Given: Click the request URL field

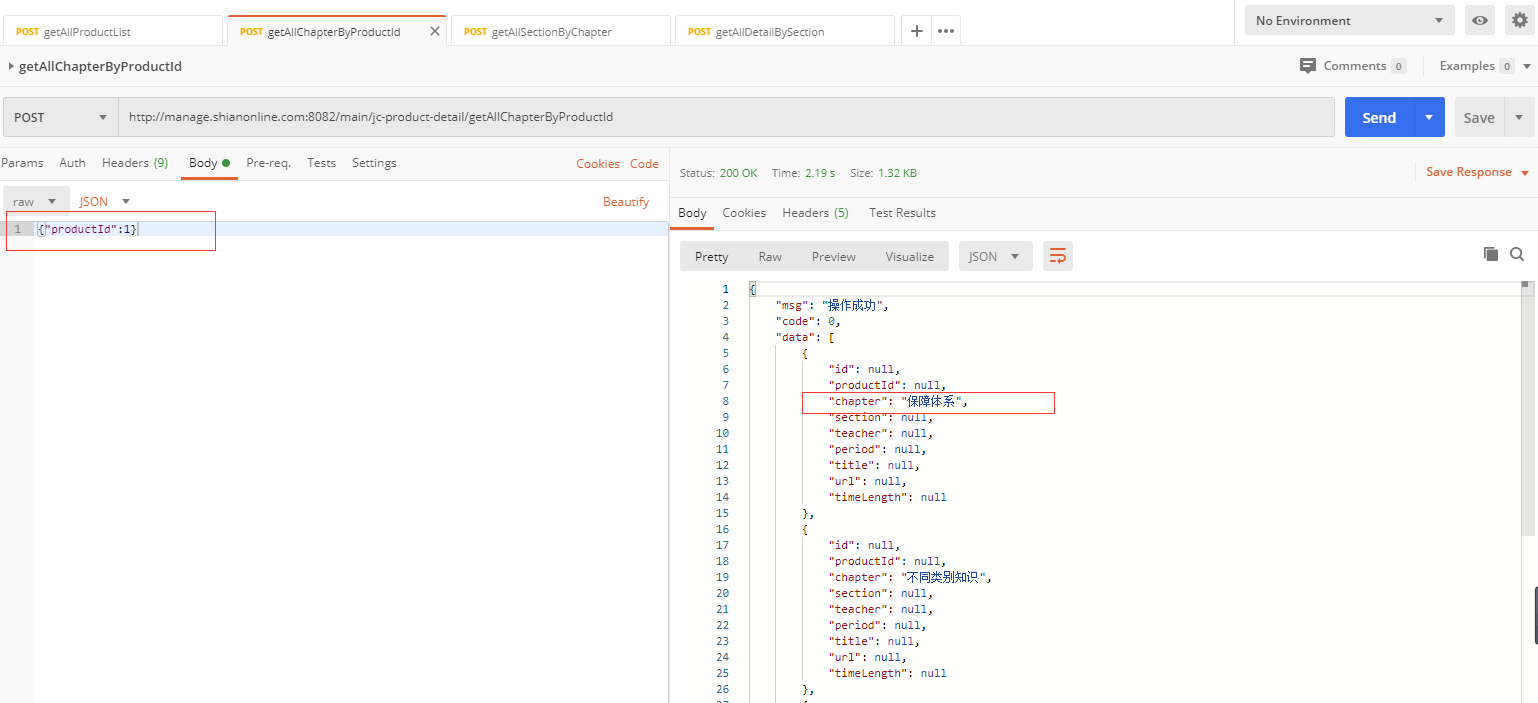Looking at the screenshot, I should 726,117.
